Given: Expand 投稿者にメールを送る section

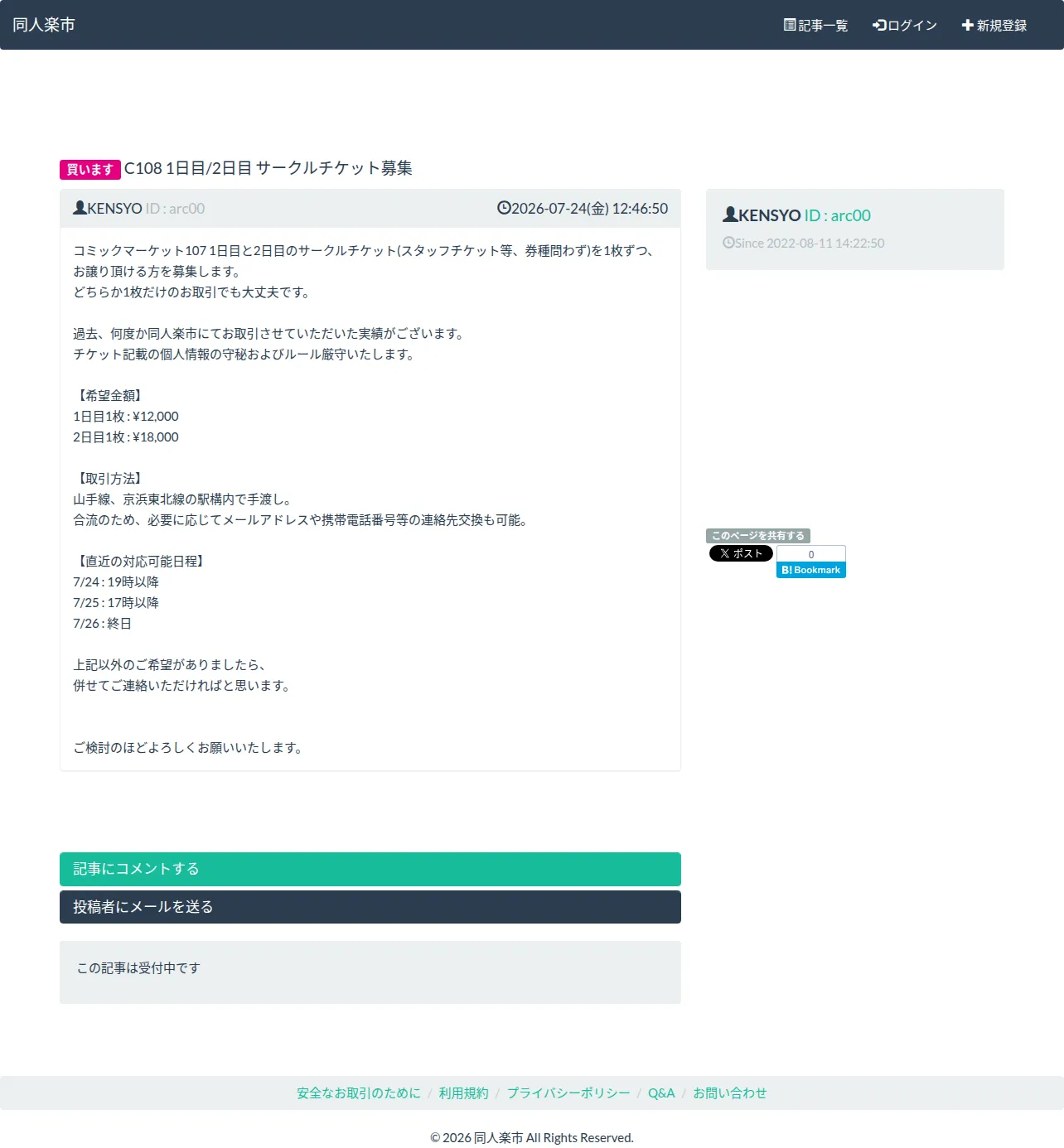Looking at the screenshot, I should [370, 907].
